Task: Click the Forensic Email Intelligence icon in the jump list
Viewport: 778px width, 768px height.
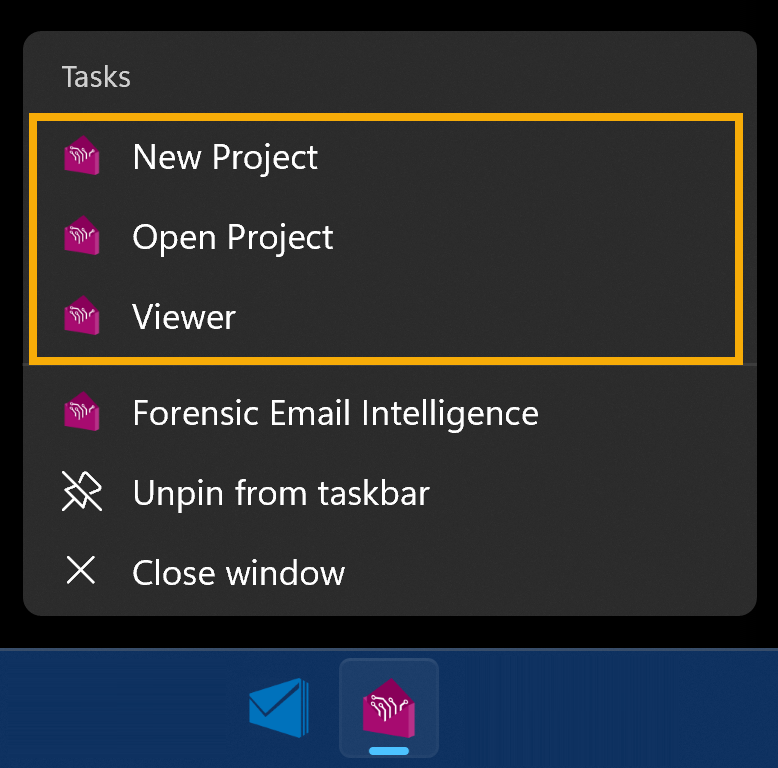Action: [x=81, y=413]
